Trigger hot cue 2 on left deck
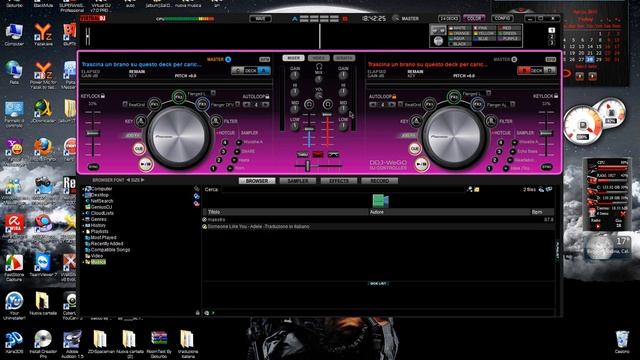 click(219, 160)
